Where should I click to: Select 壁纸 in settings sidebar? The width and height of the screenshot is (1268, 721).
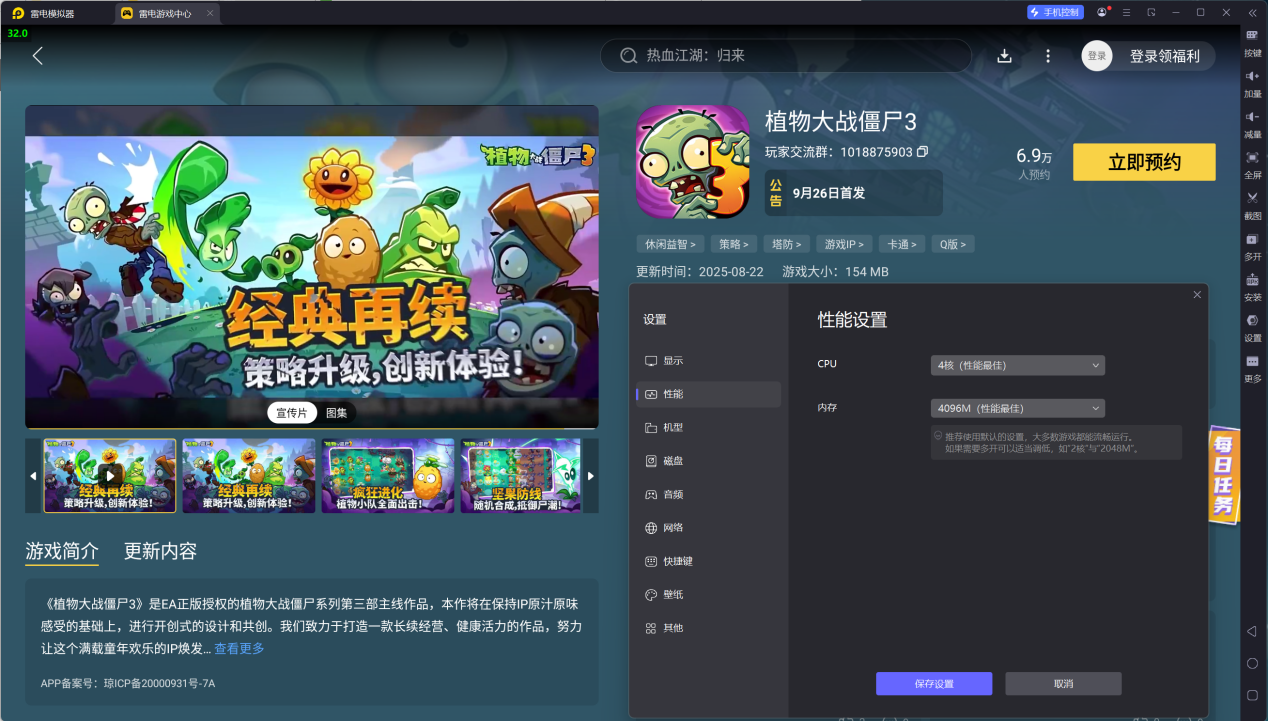click(708, 594)
